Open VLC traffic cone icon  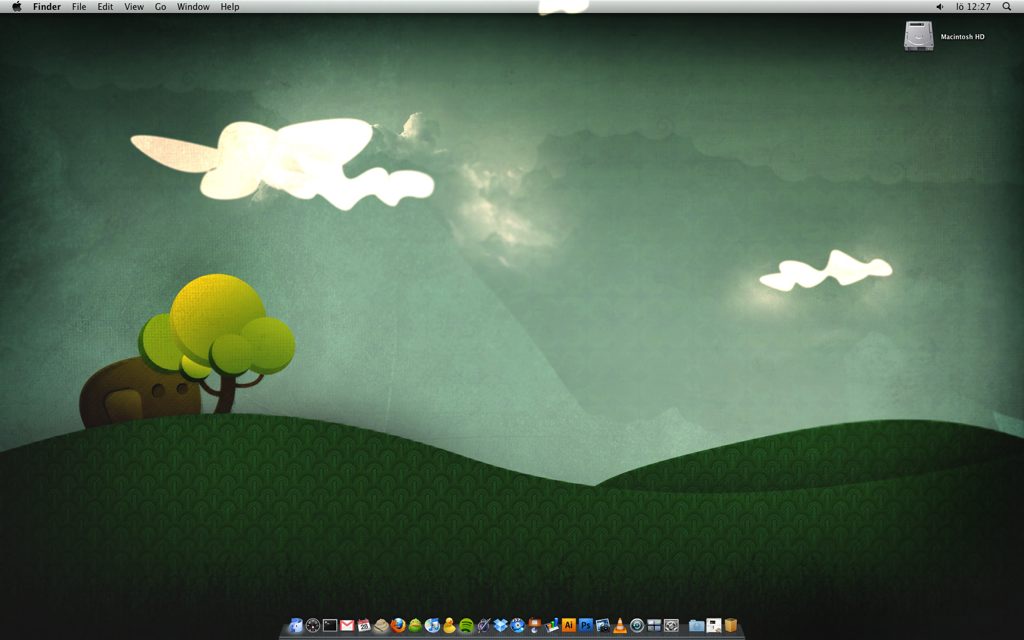click(620, 625)
